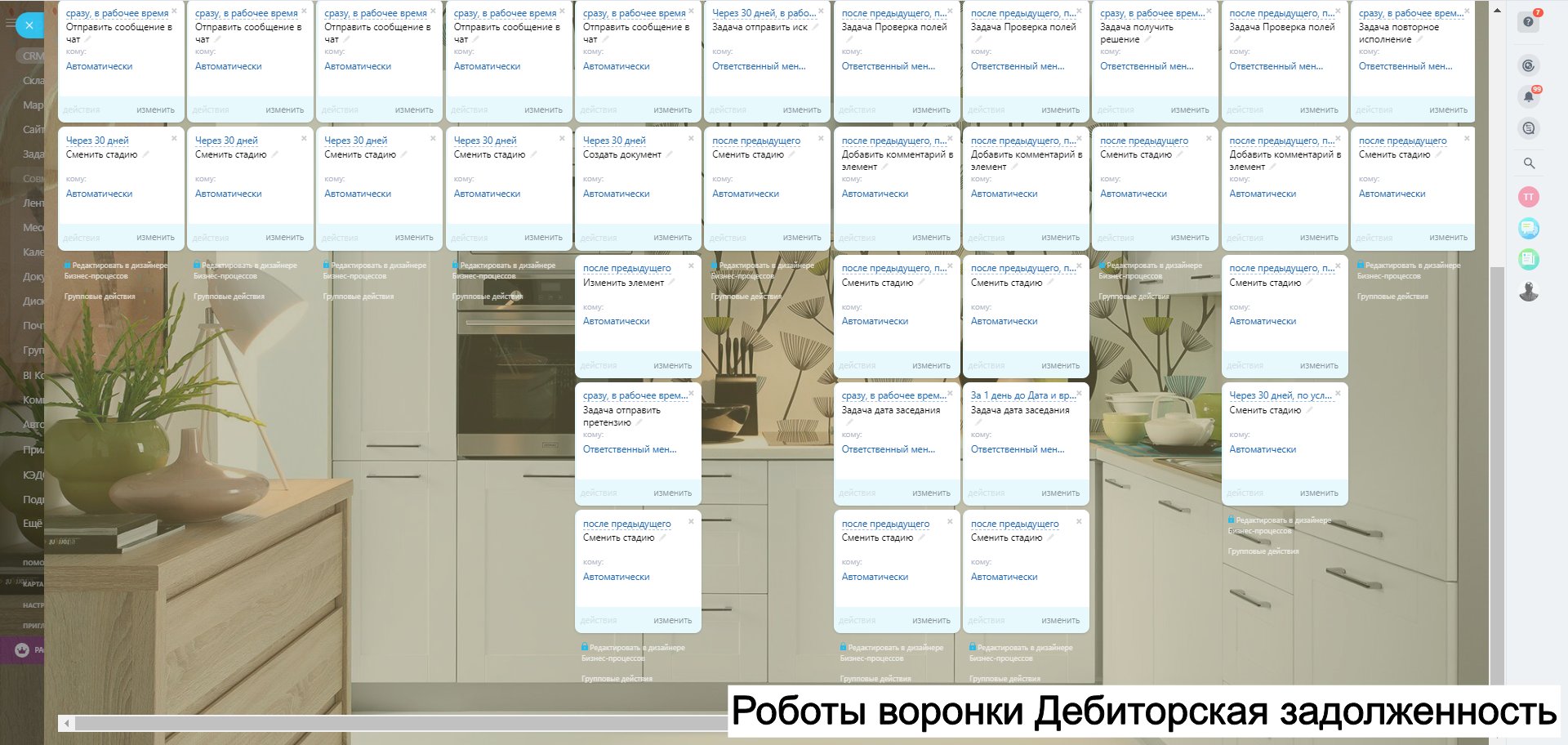Click 'Групповые действия' under 'Через 30 дней, по усл...' column

point(1263,551)
